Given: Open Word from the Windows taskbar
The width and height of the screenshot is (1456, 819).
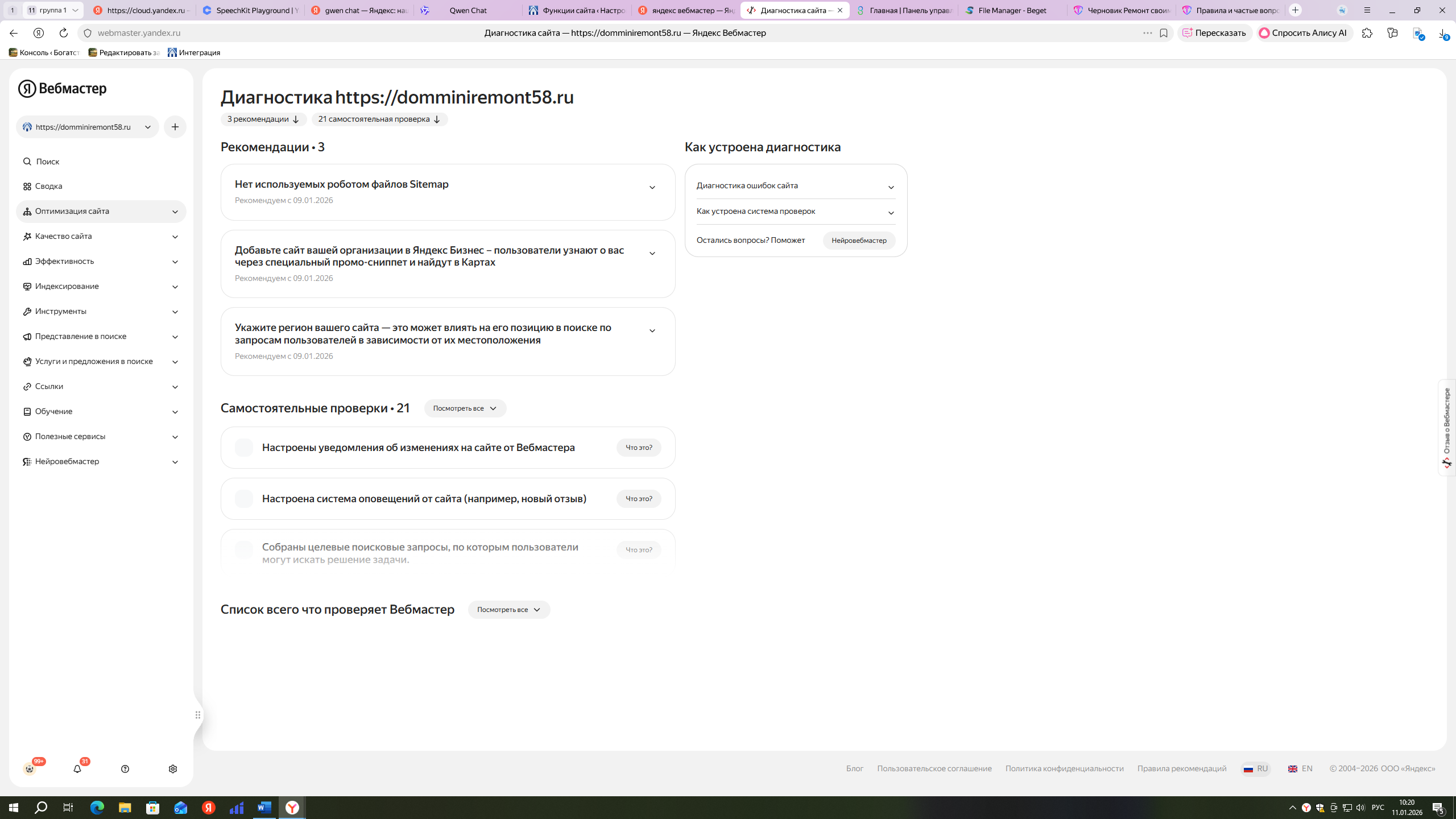Looking at the screenshot, I should pos(264,808).
